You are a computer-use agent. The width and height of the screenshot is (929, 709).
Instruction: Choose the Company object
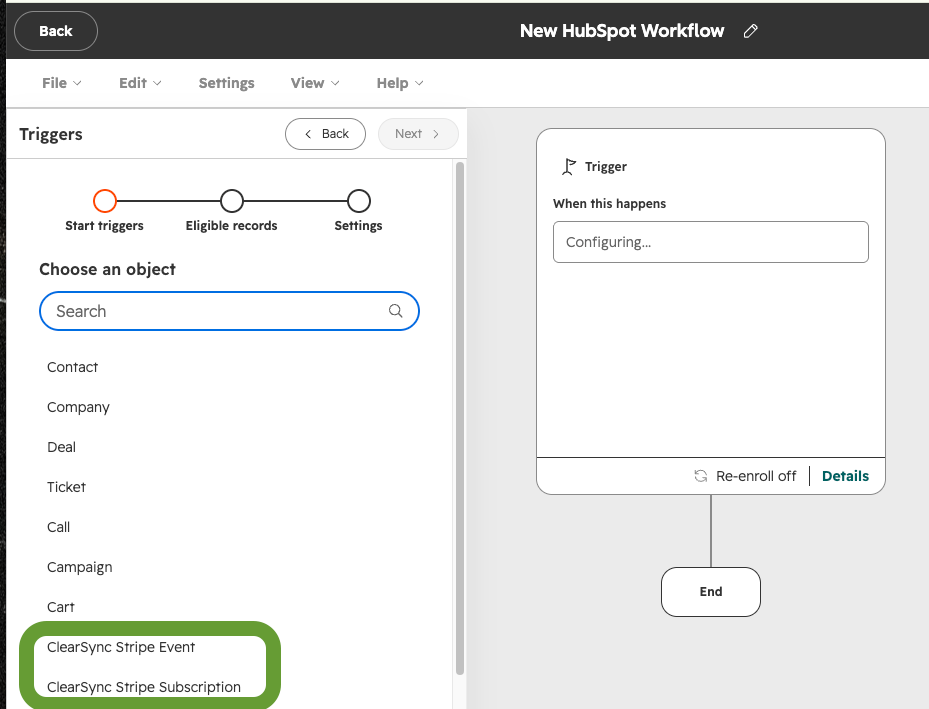tap(78, 408)
